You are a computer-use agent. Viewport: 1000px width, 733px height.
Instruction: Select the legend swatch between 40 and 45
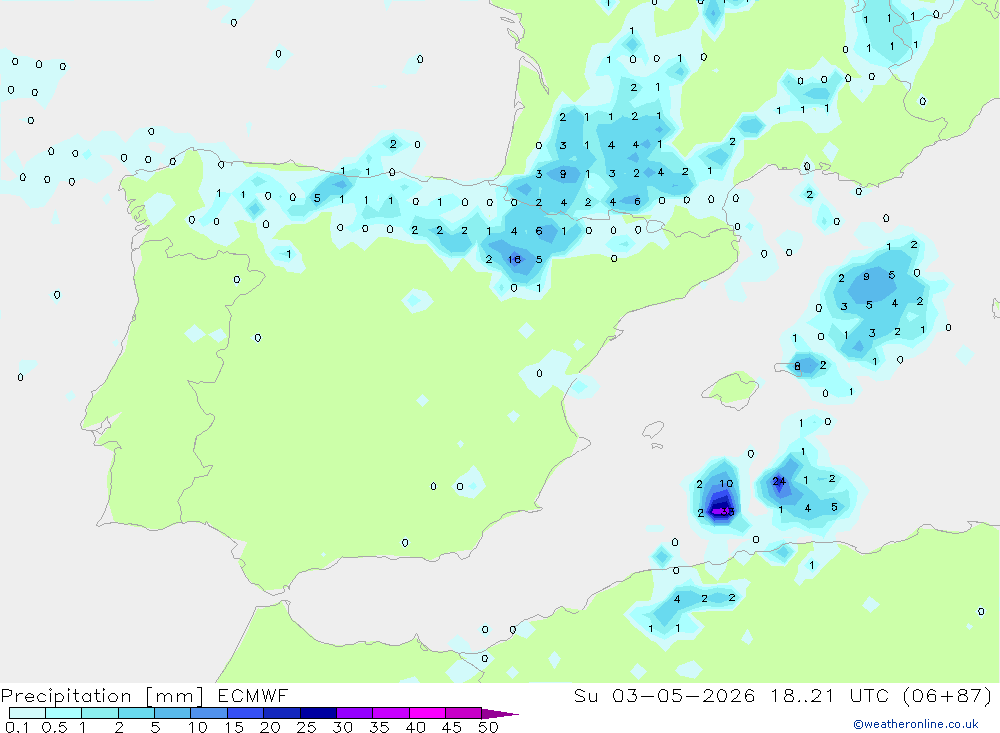pos(427,713)
